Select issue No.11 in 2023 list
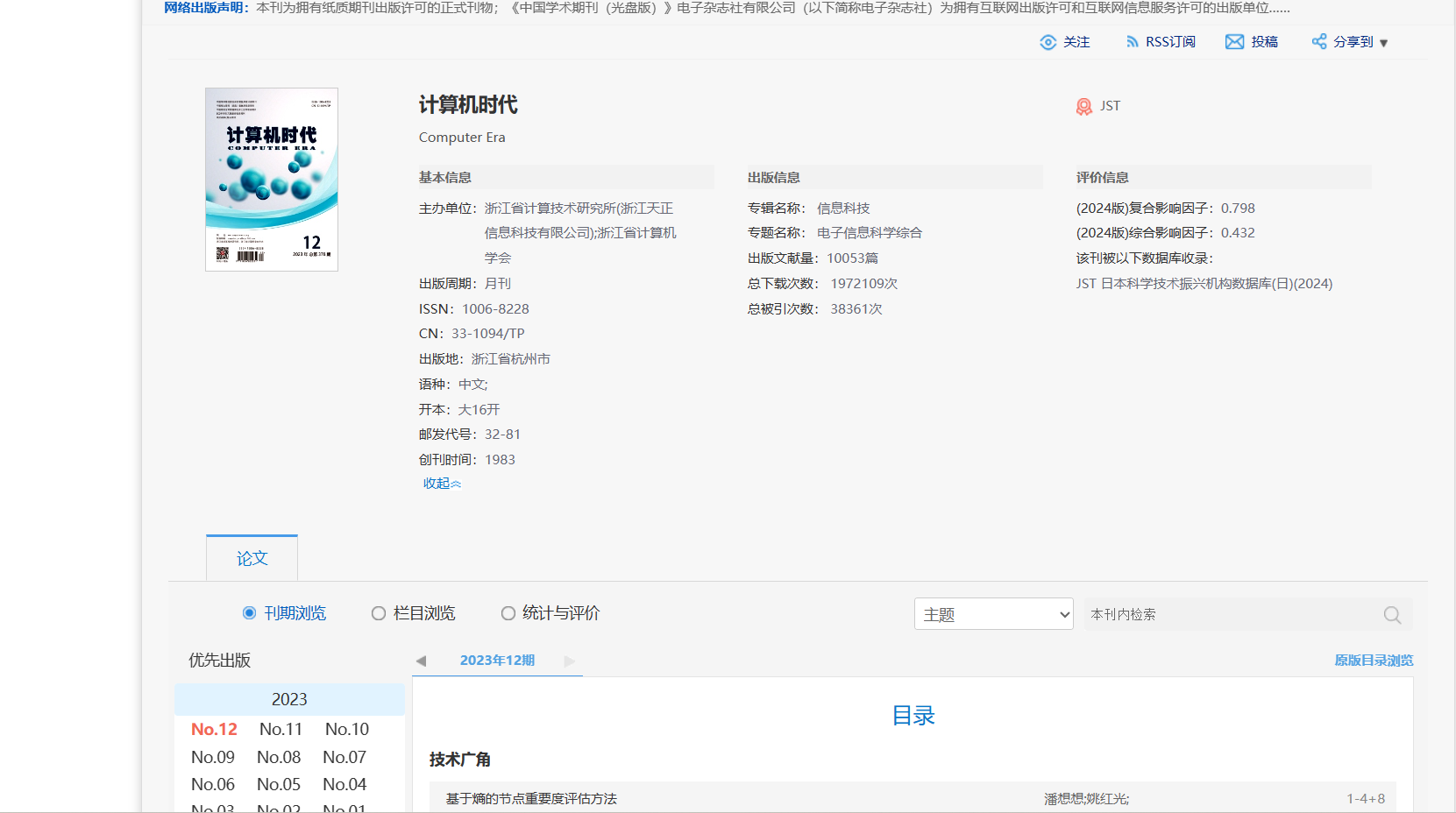1456x813 pixels. [281, 729]
